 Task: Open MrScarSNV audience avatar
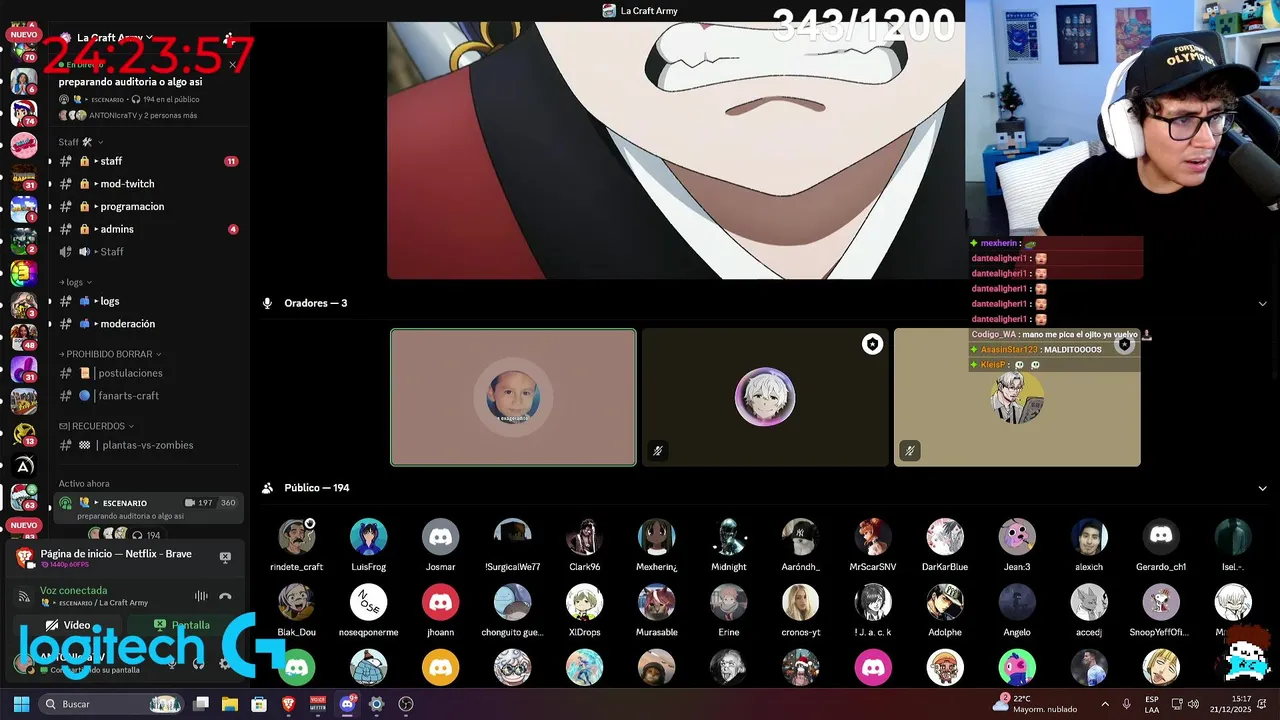coord(873,537)
